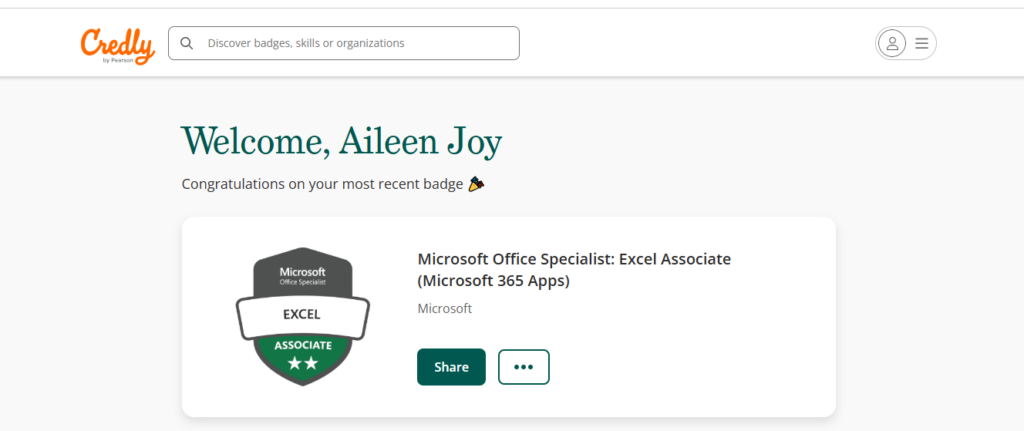The width and height of the screenshot is (1024, 431).
Task: Click the Credly logo
Action: [117, 42]
